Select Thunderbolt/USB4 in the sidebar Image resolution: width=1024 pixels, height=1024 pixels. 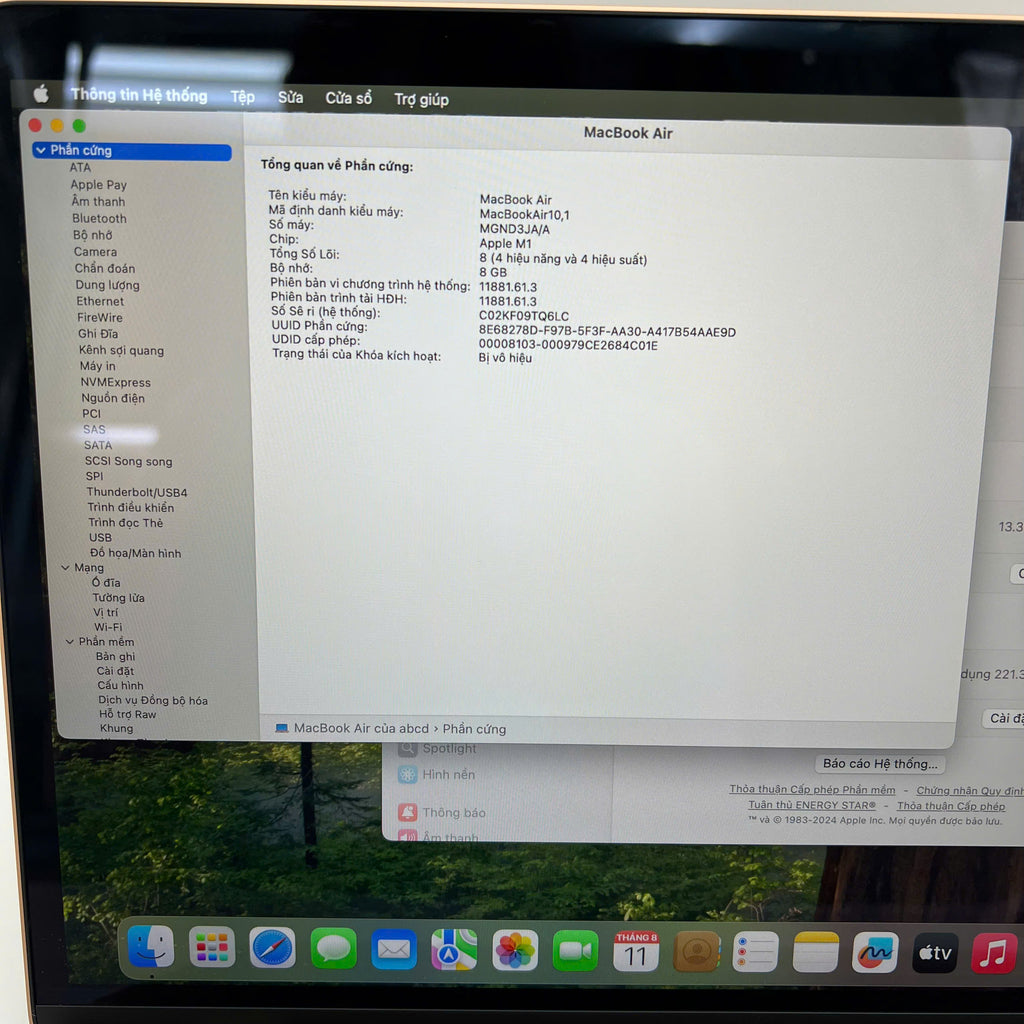click(x=136, y=492)
